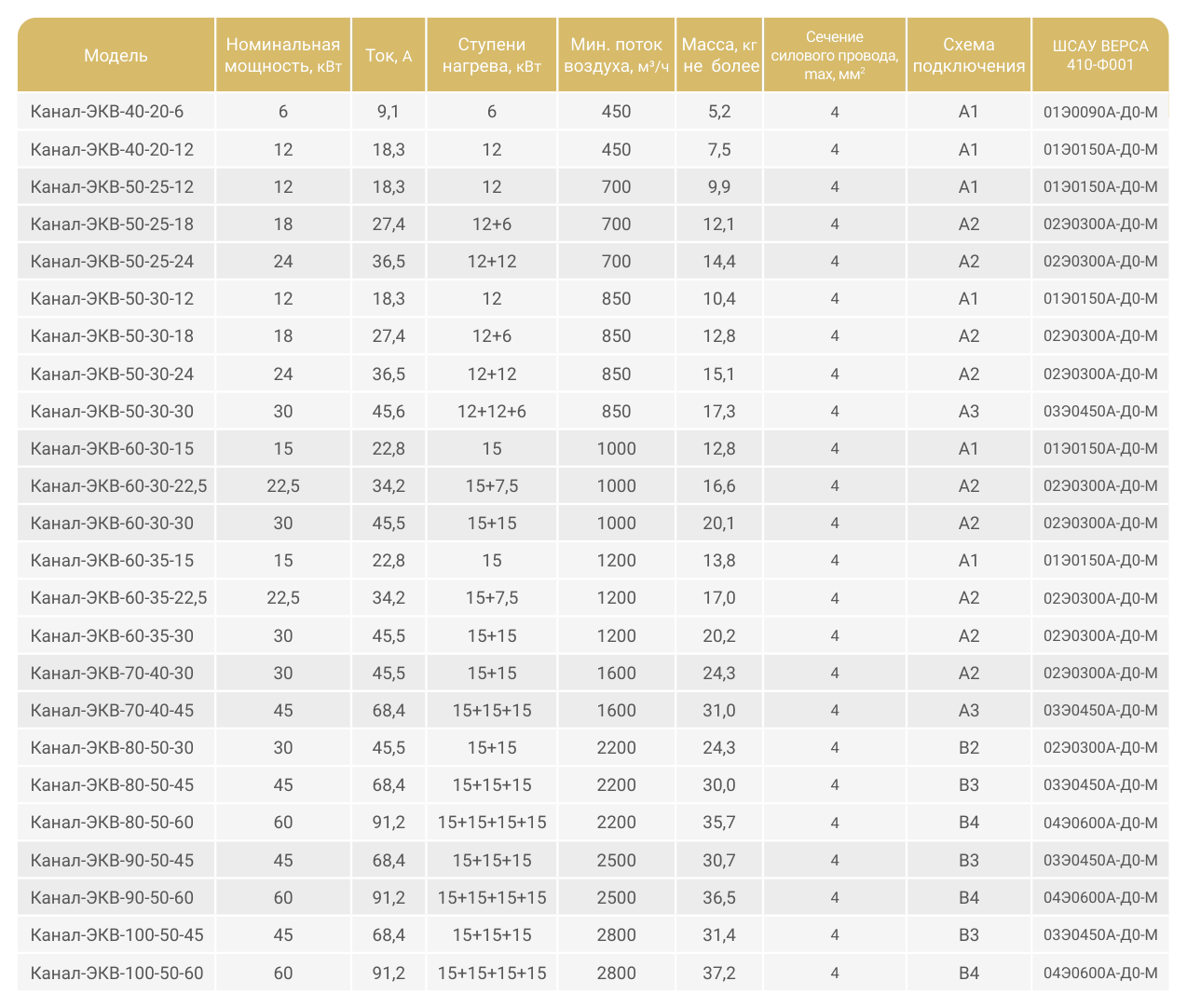Image resolution: width=1187 pixels, height=1008 pixels.
Task: Click the 'Номинальная мощность, кВт' header
Action: (x=283, y=55)
